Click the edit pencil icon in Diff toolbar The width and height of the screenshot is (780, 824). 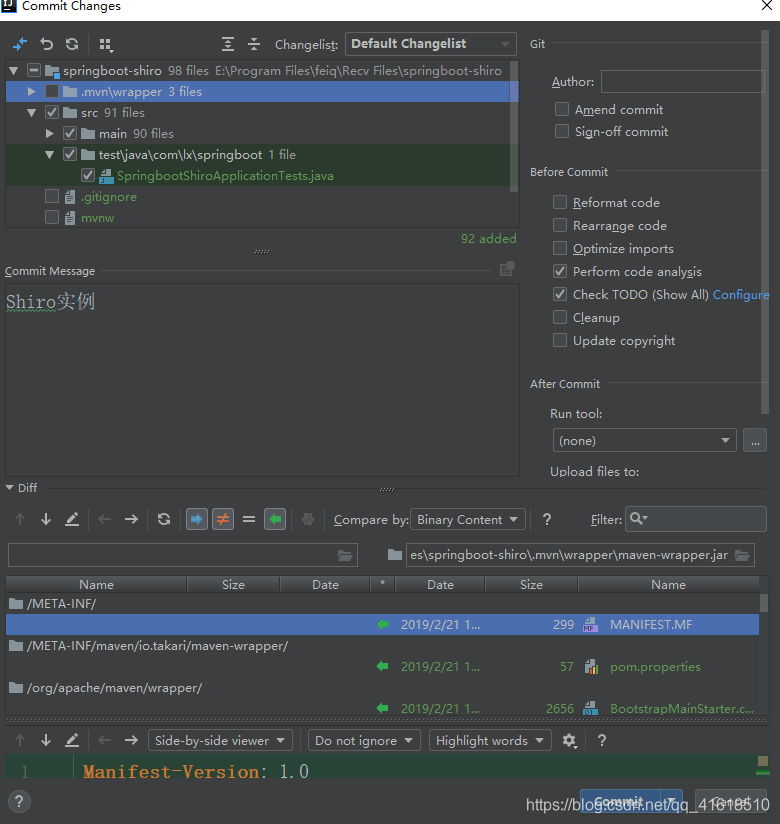(x=72, y=519)
